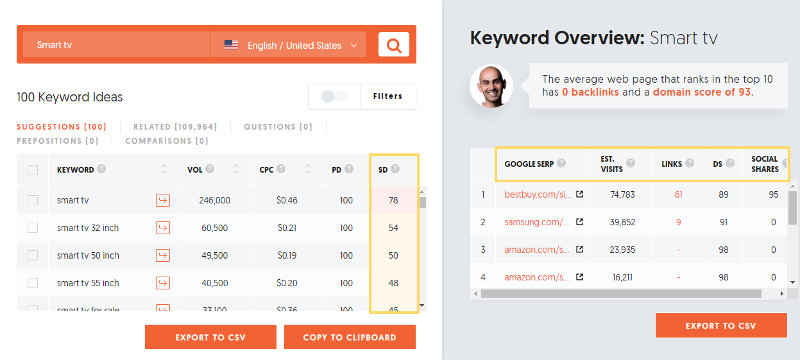Click the SD value 54 cell
800x360 pixels.
[393, 228]
